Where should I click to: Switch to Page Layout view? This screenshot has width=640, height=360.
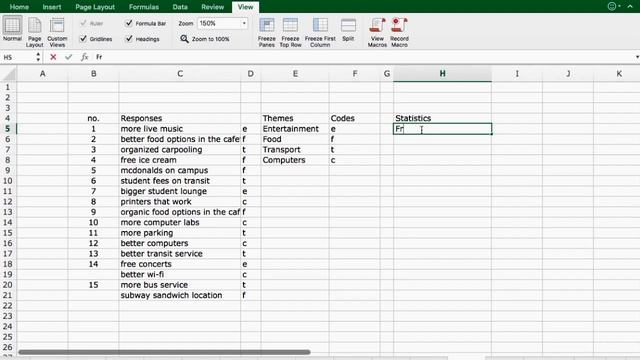[x=34, y=32]
